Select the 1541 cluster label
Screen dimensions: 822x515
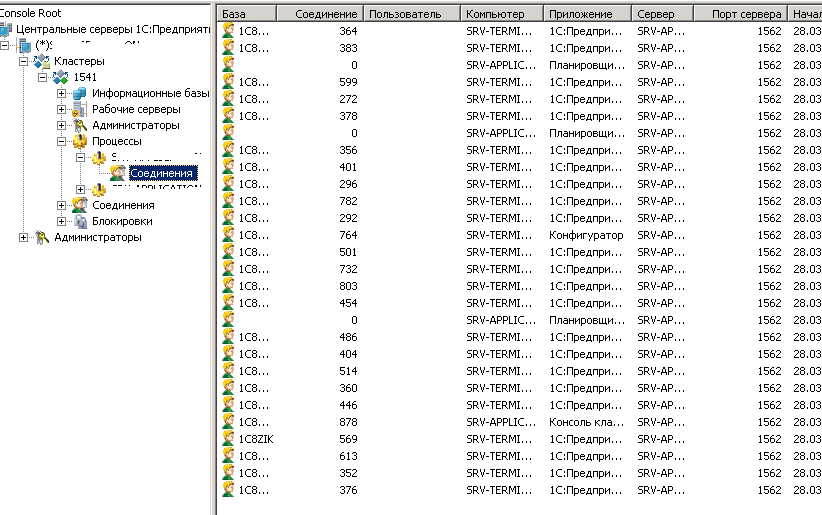tap(85, 78)
